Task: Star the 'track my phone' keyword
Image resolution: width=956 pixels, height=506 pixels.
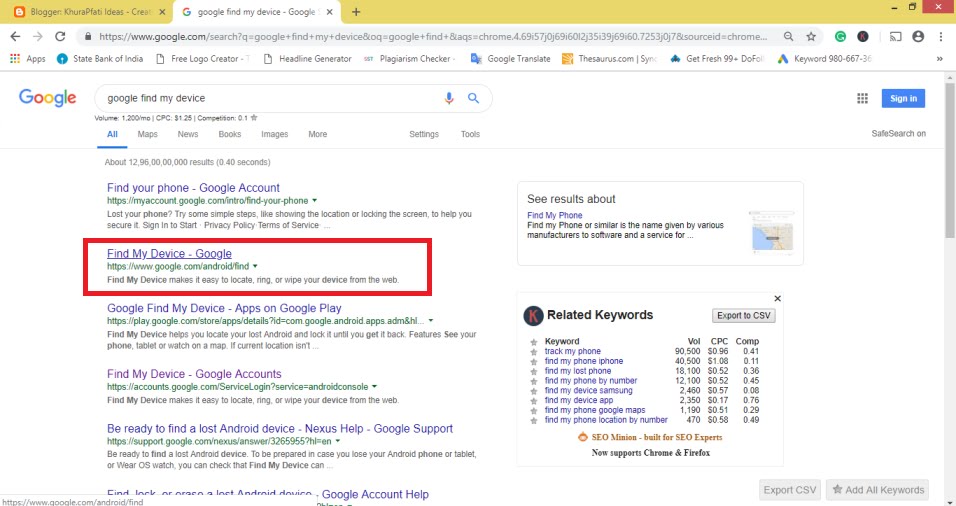Action: tap(533, 352)
